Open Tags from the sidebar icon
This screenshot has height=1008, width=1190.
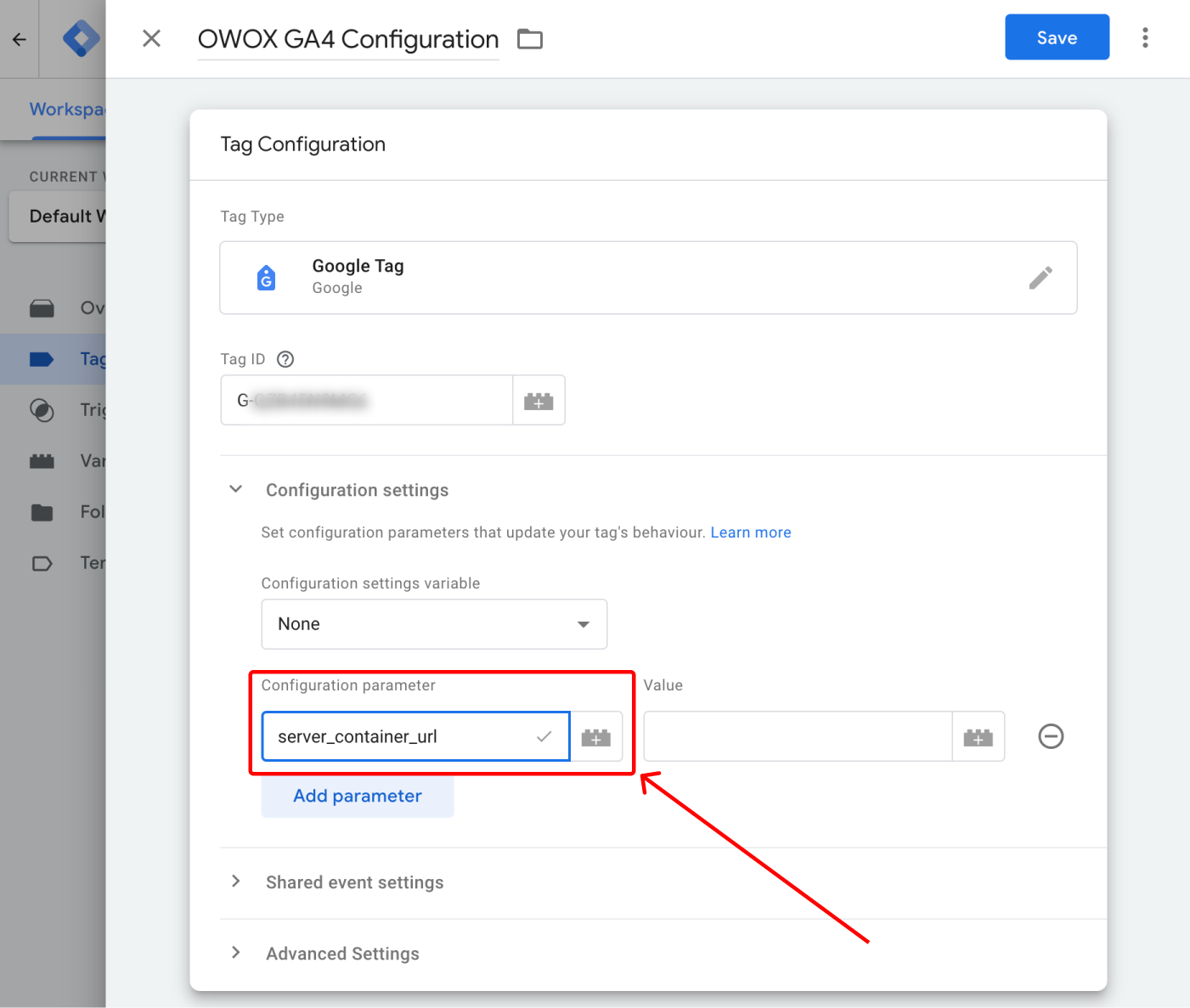pyautogui.click(x=42, y=359)
